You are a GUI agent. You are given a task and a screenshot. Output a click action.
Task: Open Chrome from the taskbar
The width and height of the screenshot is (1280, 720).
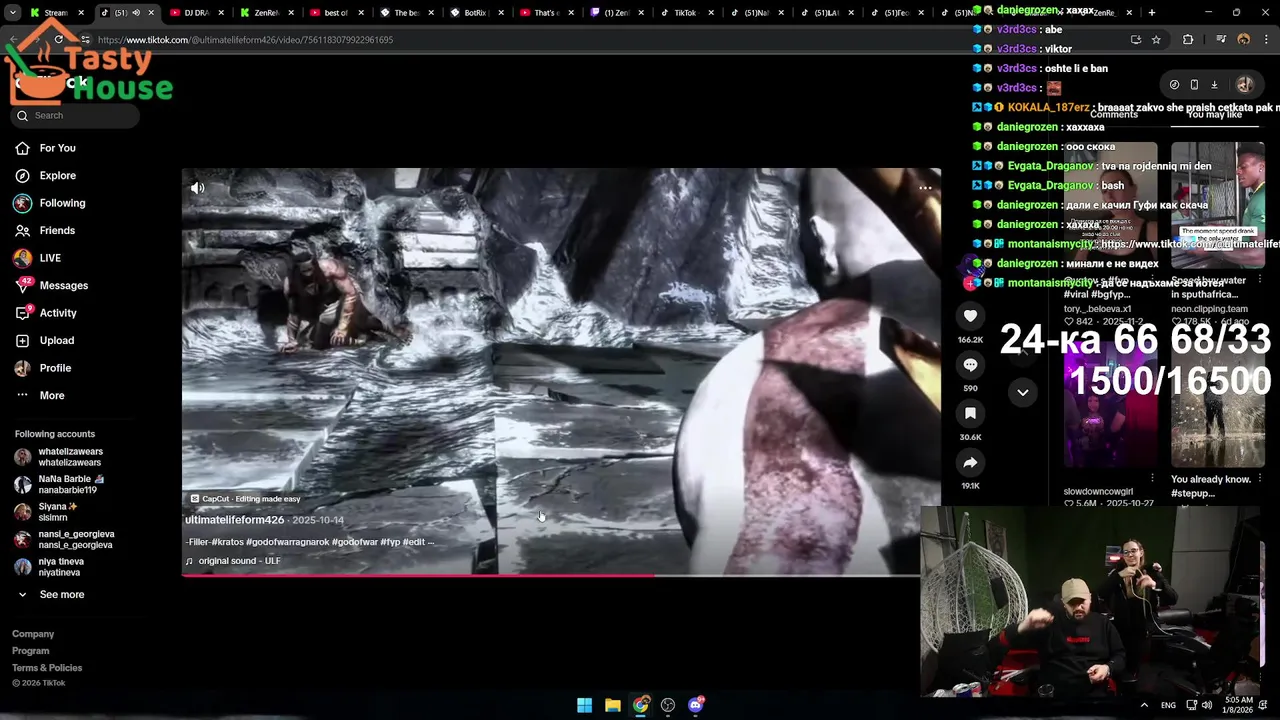(x=641, y=705)
